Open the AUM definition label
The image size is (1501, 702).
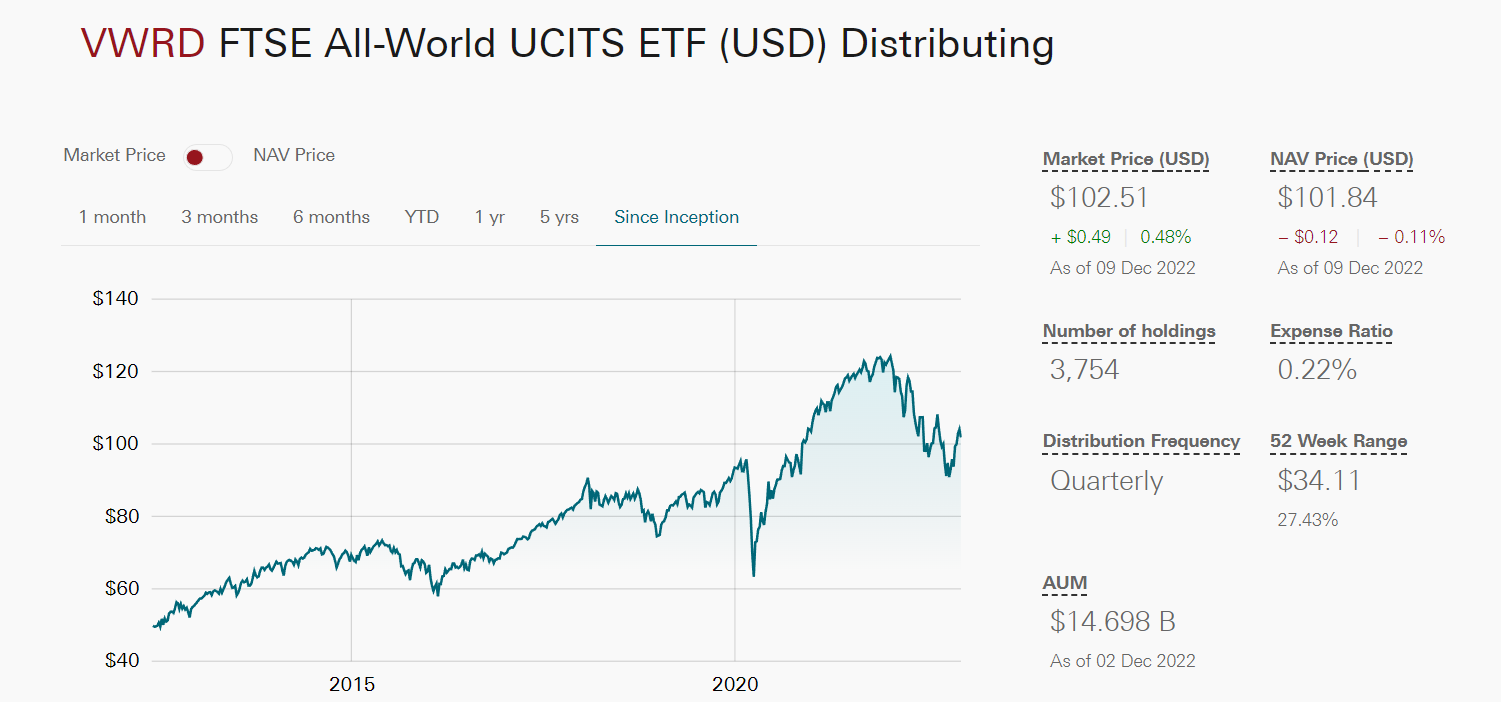click(x=1064, y=583)
